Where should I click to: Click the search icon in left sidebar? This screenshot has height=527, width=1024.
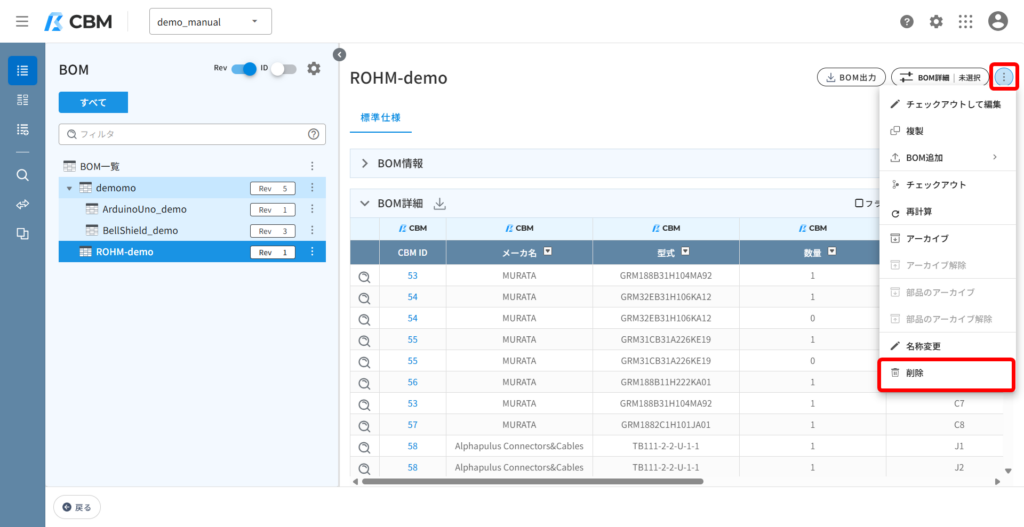(x=22, y=175)
